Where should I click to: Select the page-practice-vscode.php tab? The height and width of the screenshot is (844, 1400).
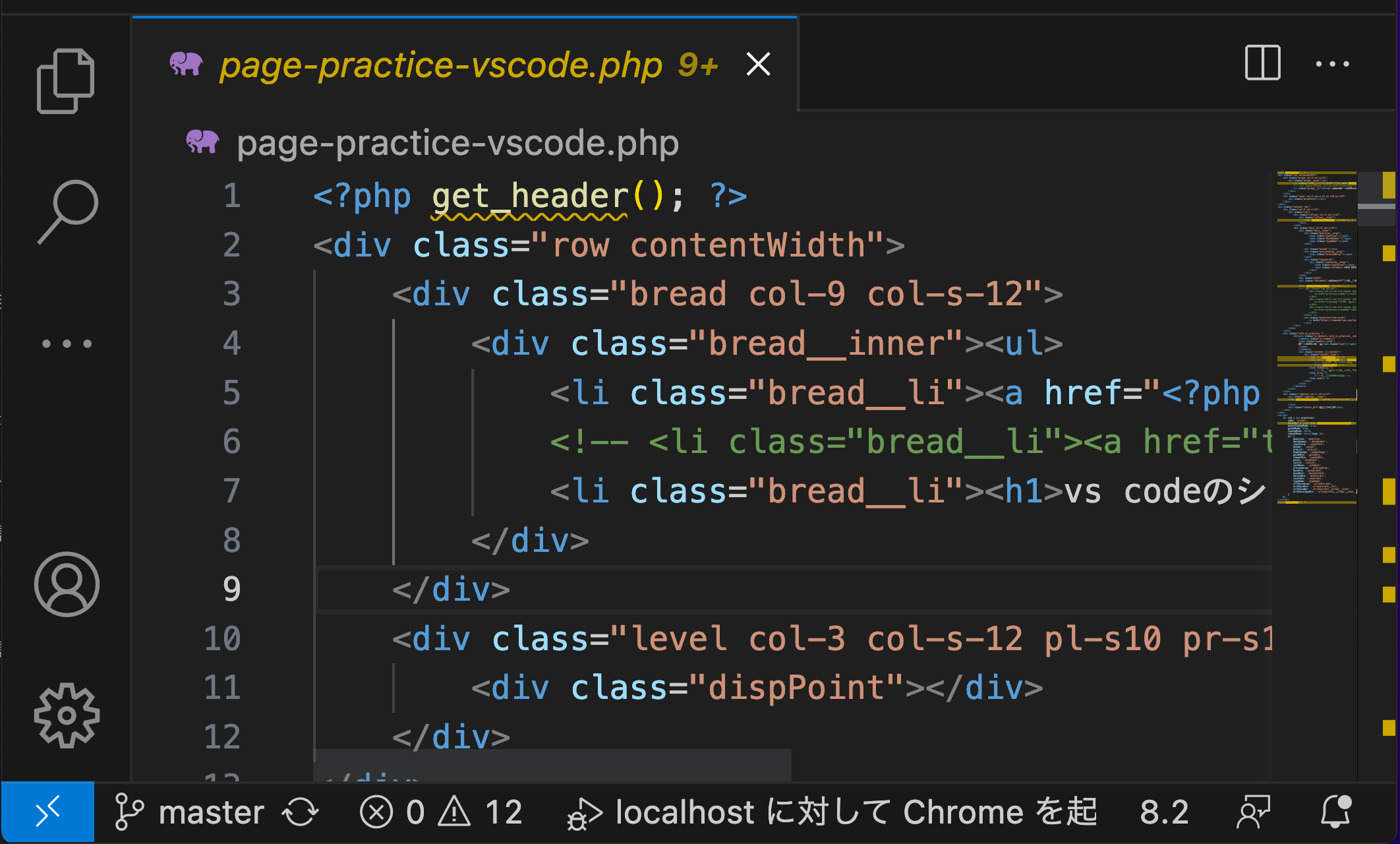tap(465, 64)
